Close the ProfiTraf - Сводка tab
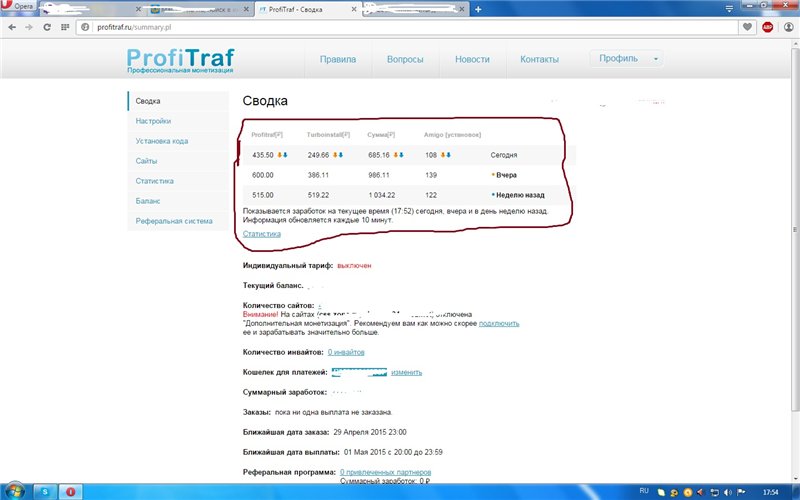Screen dimensions: 800x500 [355, 9]
